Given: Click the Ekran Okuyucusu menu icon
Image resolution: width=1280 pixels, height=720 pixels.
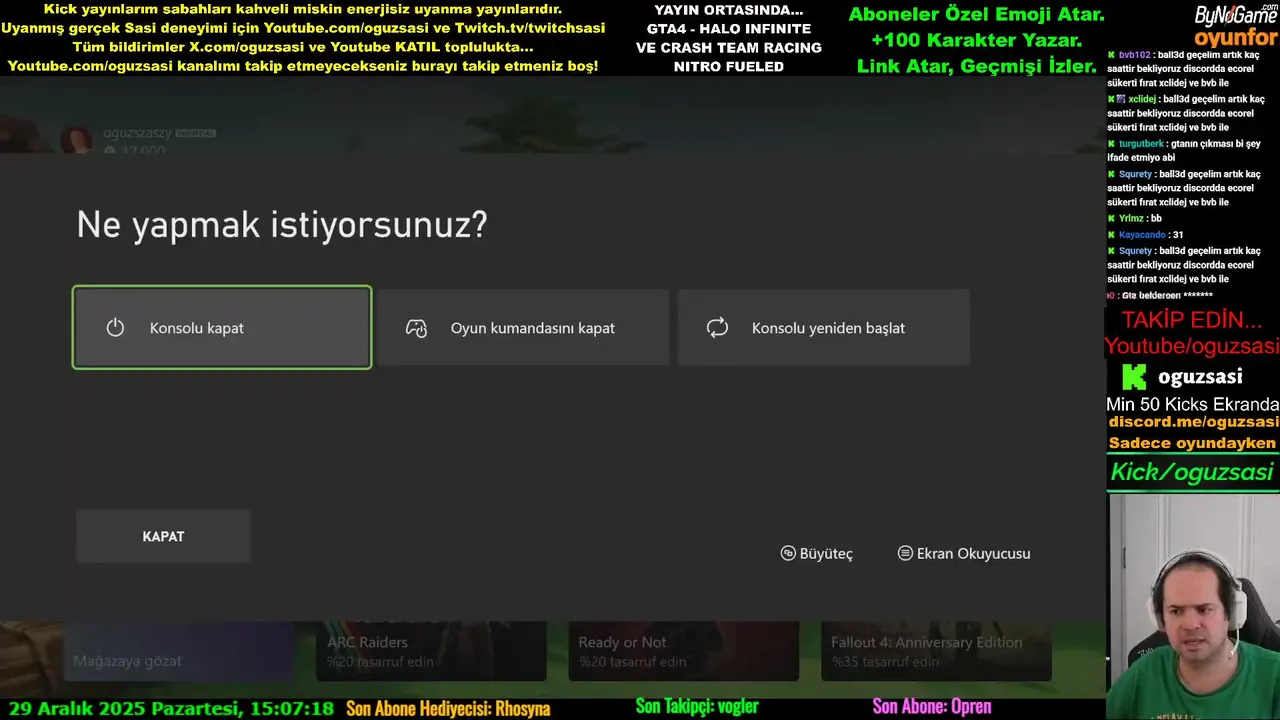Looking at the screenshot, I should tap(905, 553).
